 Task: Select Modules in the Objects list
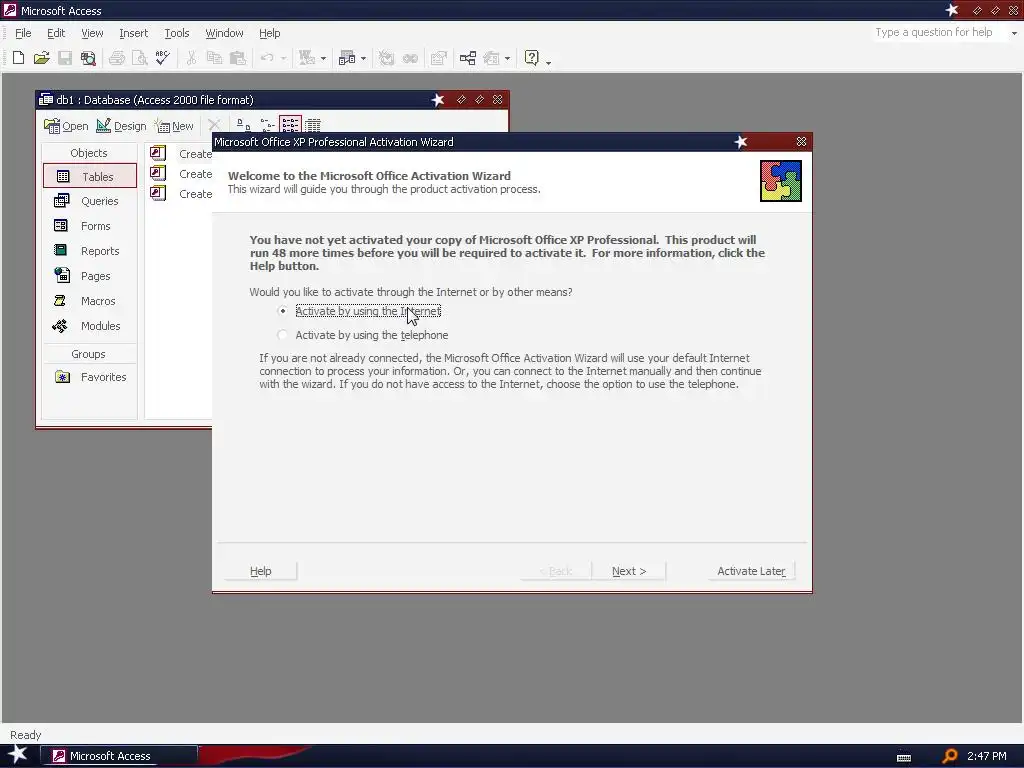[90, 326]
